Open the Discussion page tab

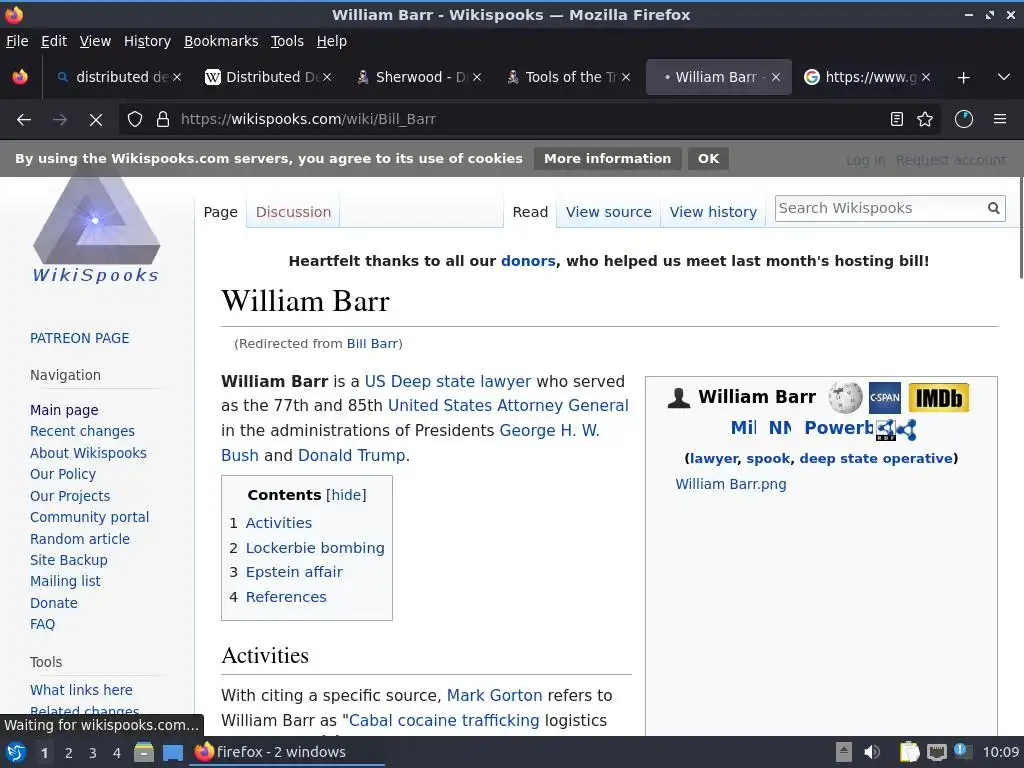coord(293,212)
